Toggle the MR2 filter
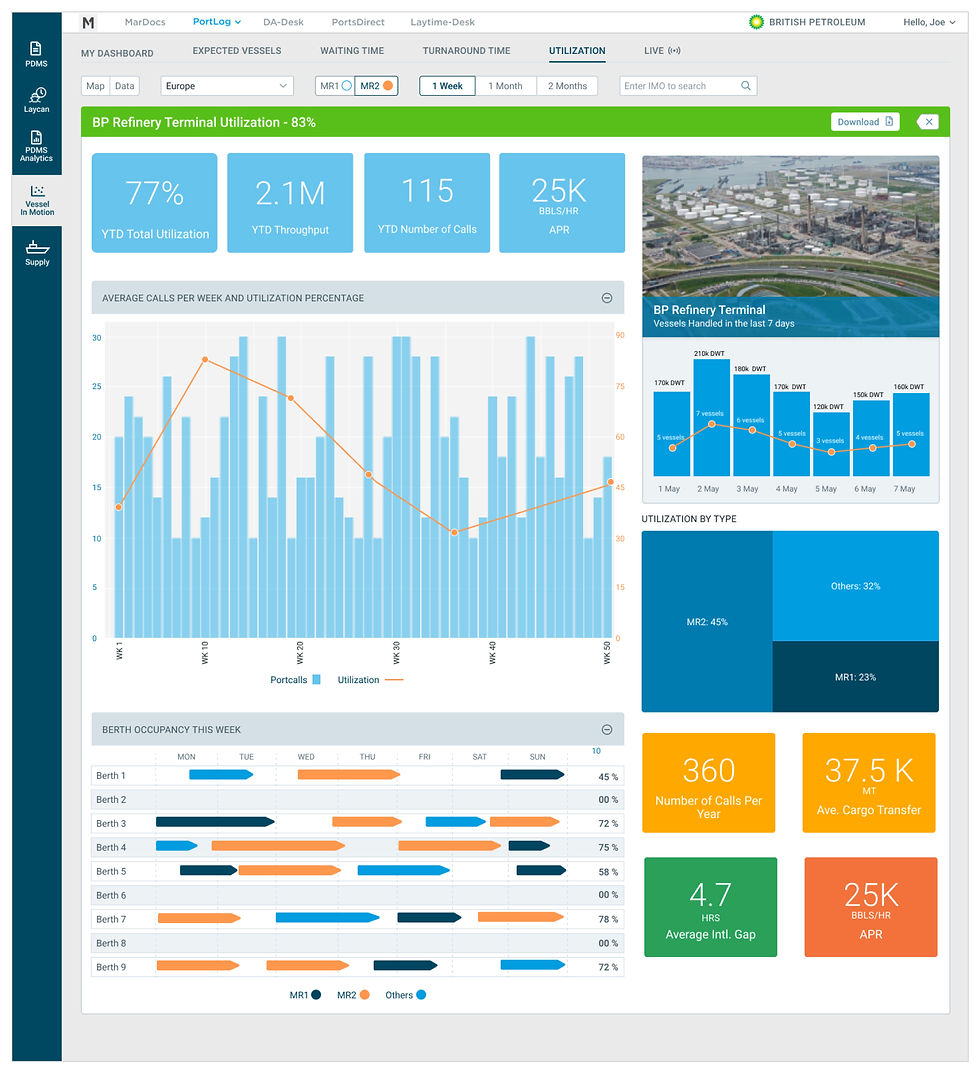The width and height of the screenshot is (980, 1074). 376,86
